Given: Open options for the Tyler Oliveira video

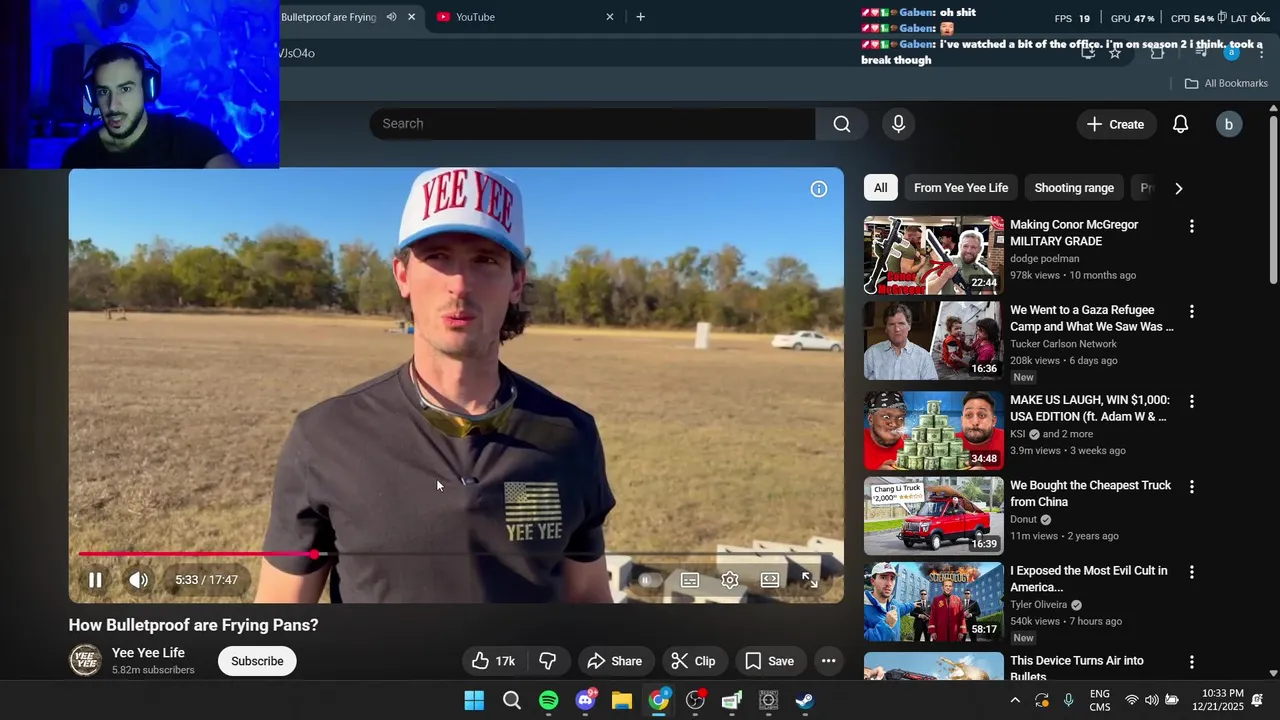Looking at the screenshot, I should pyautogui.click(x=1191, y=572).
